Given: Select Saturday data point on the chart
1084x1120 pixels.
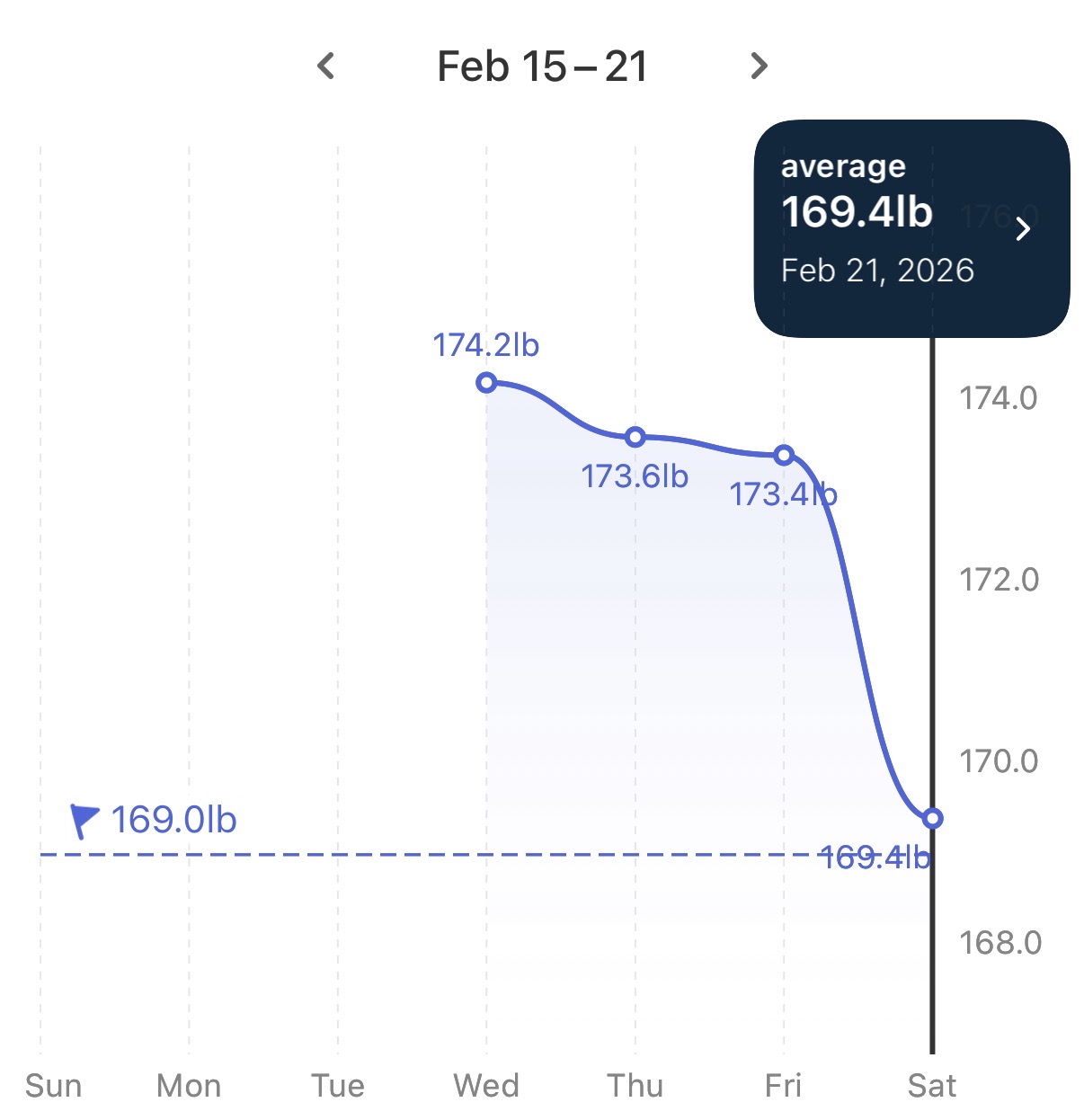Looking at the screenshot, I should tap(933, 818).
